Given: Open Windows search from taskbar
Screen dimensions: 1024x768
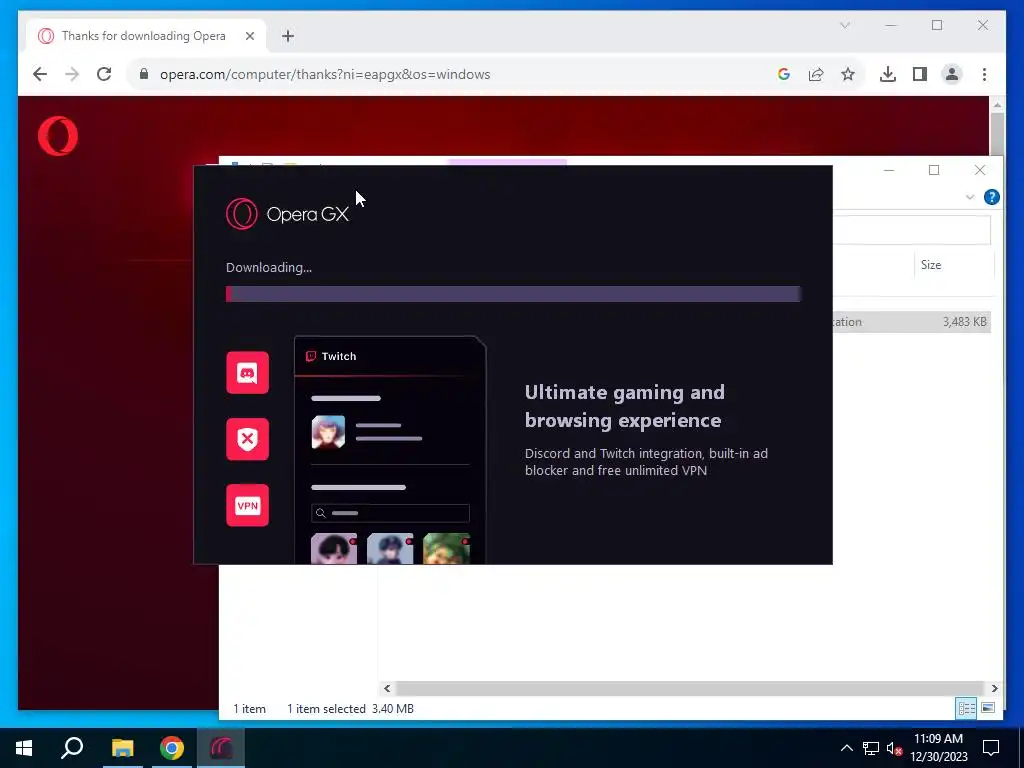Looking at the screenshot, I should (x=72, y=748).
